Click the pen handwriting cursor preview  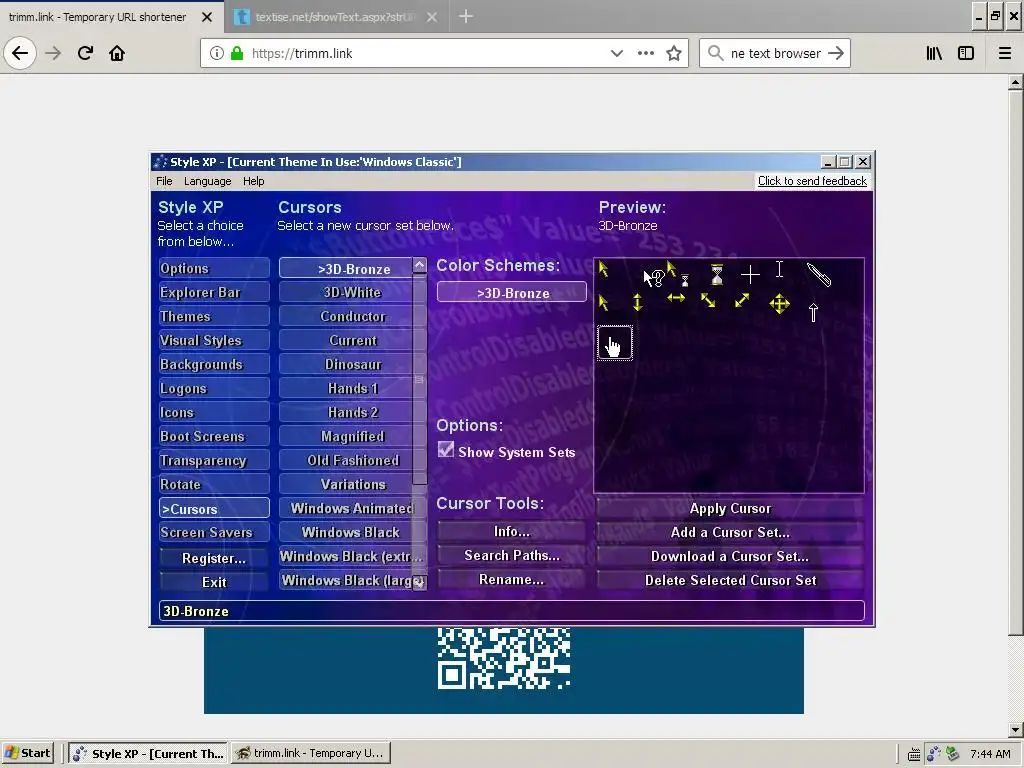pyautogui.click(x=819, y=275)
